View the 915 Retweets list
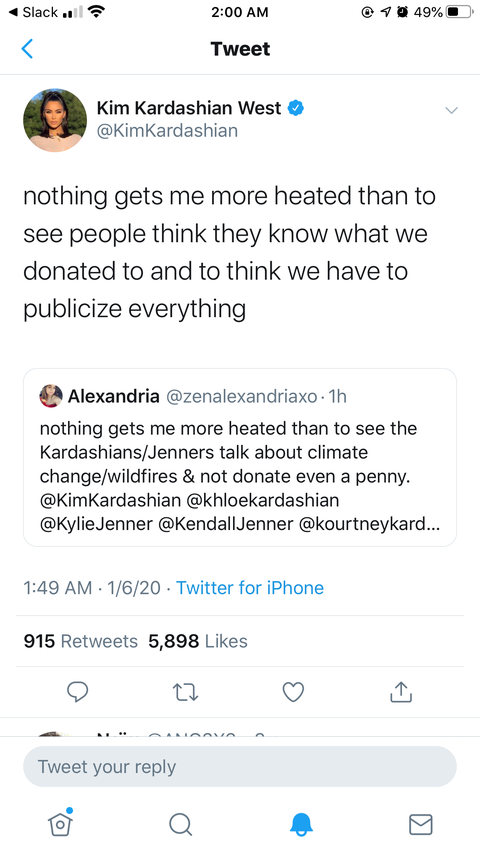The height and width of the screenshot is (853, 480). coord(81,641)
